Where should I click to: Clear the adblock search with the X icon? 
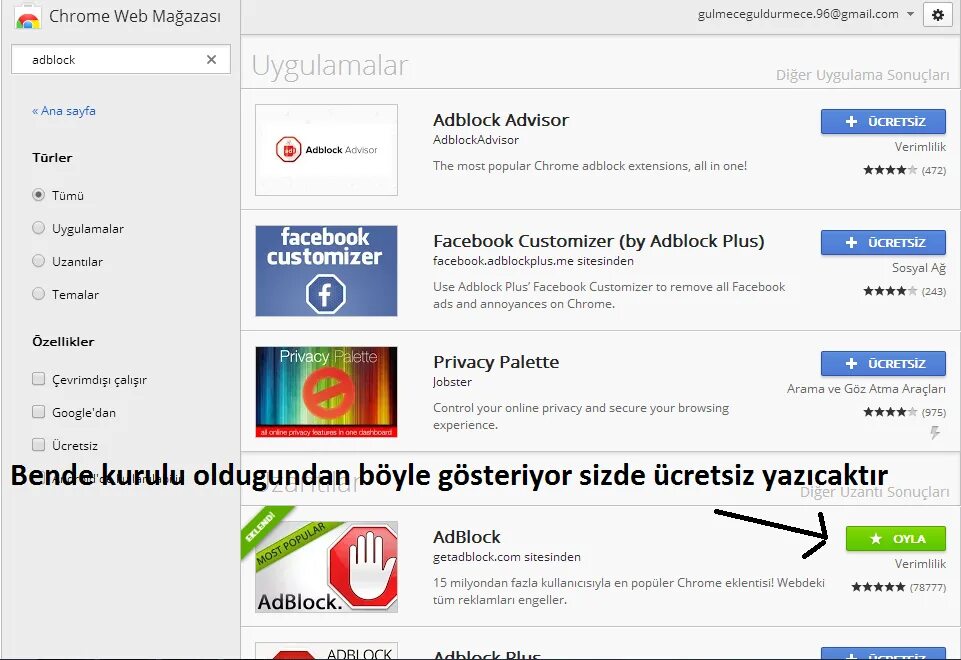click(211, 59)
